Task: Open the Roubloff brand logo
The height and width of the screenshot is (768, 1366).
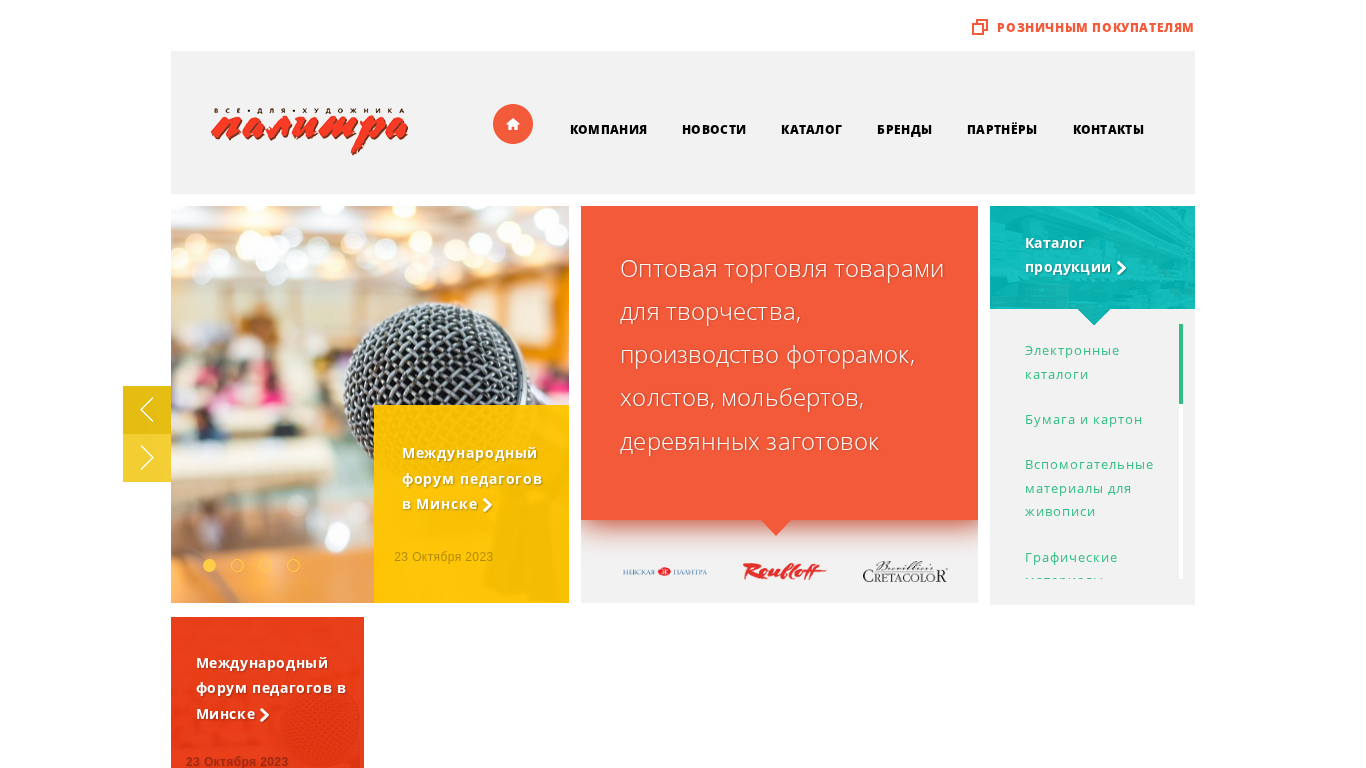Action: pyautogui.click(x=785, y=572)
